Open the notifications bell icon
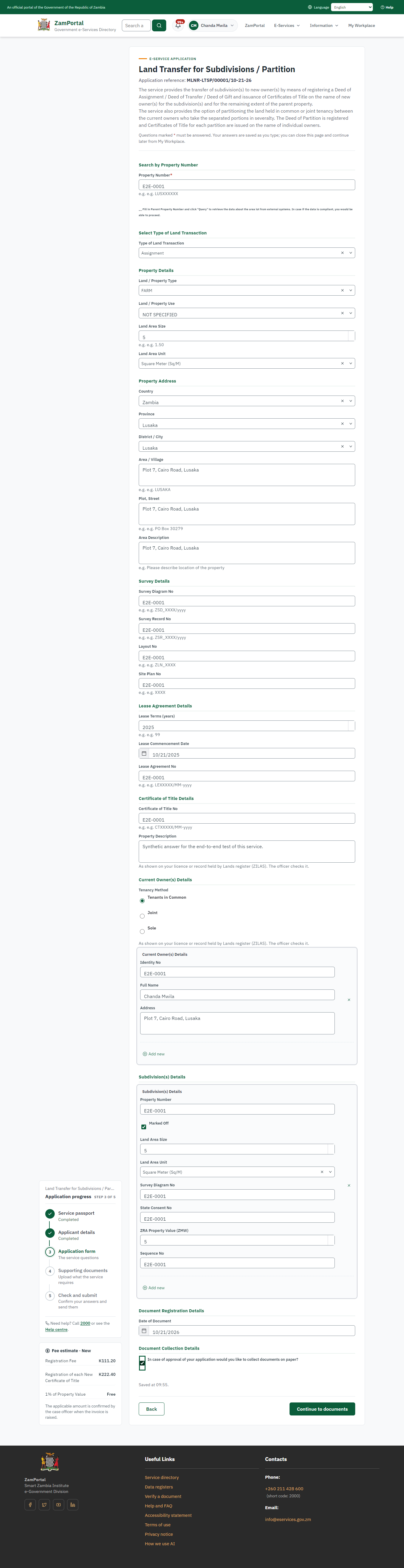Screen dimensions: 404x1568 [178, 25]
